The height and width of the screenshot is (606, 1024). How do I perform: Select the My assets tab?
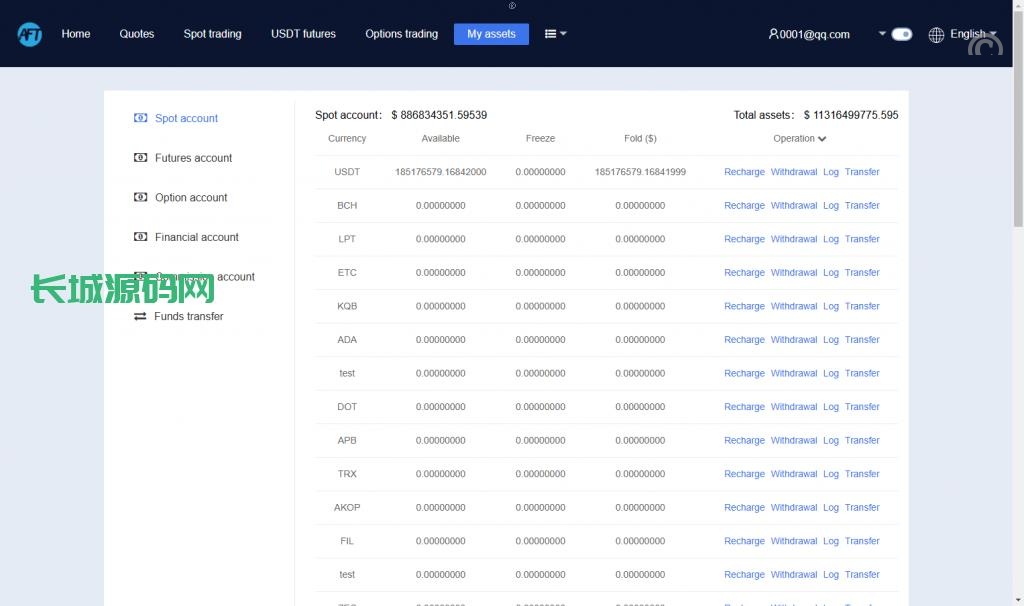(x=491, y=34)
